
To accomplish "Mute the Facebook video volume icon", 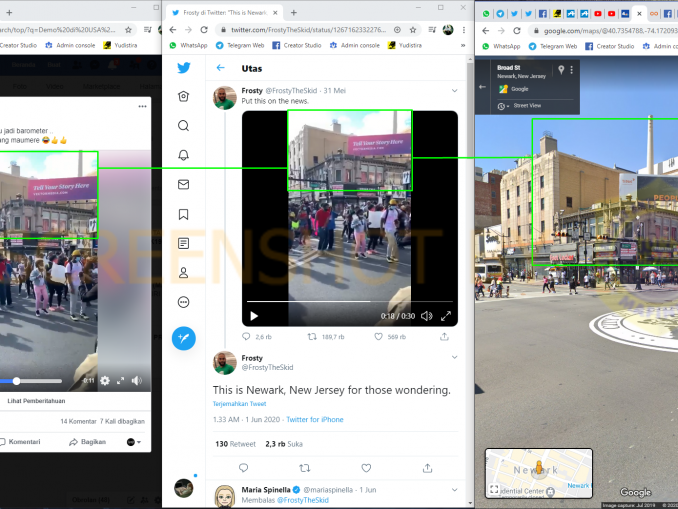I will click(137, 381).
